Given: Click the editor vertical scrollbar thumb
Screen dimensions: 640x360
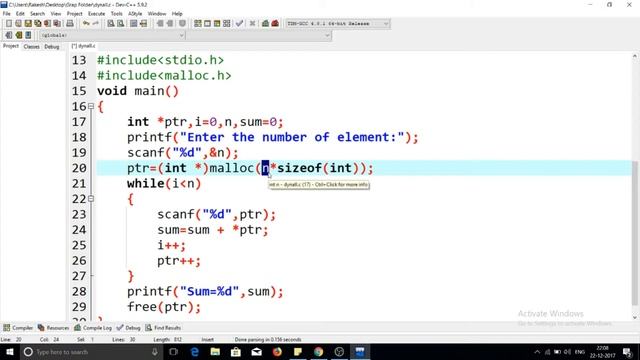Looking at the screenshot, I should coord(635,233).
